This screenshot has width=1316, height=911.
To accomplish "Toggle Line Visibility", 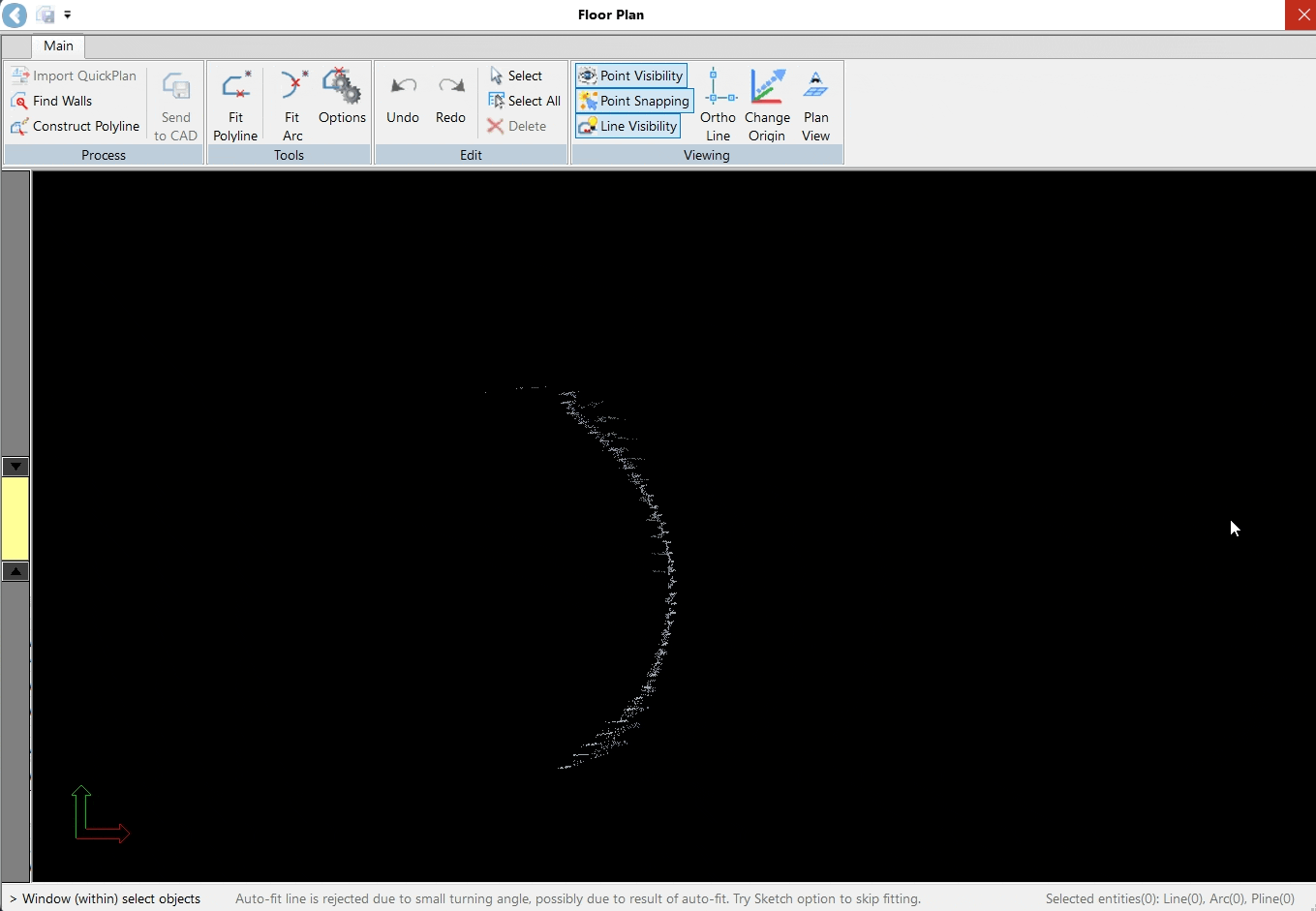I will pyautogui.click(x=628, y=126).
